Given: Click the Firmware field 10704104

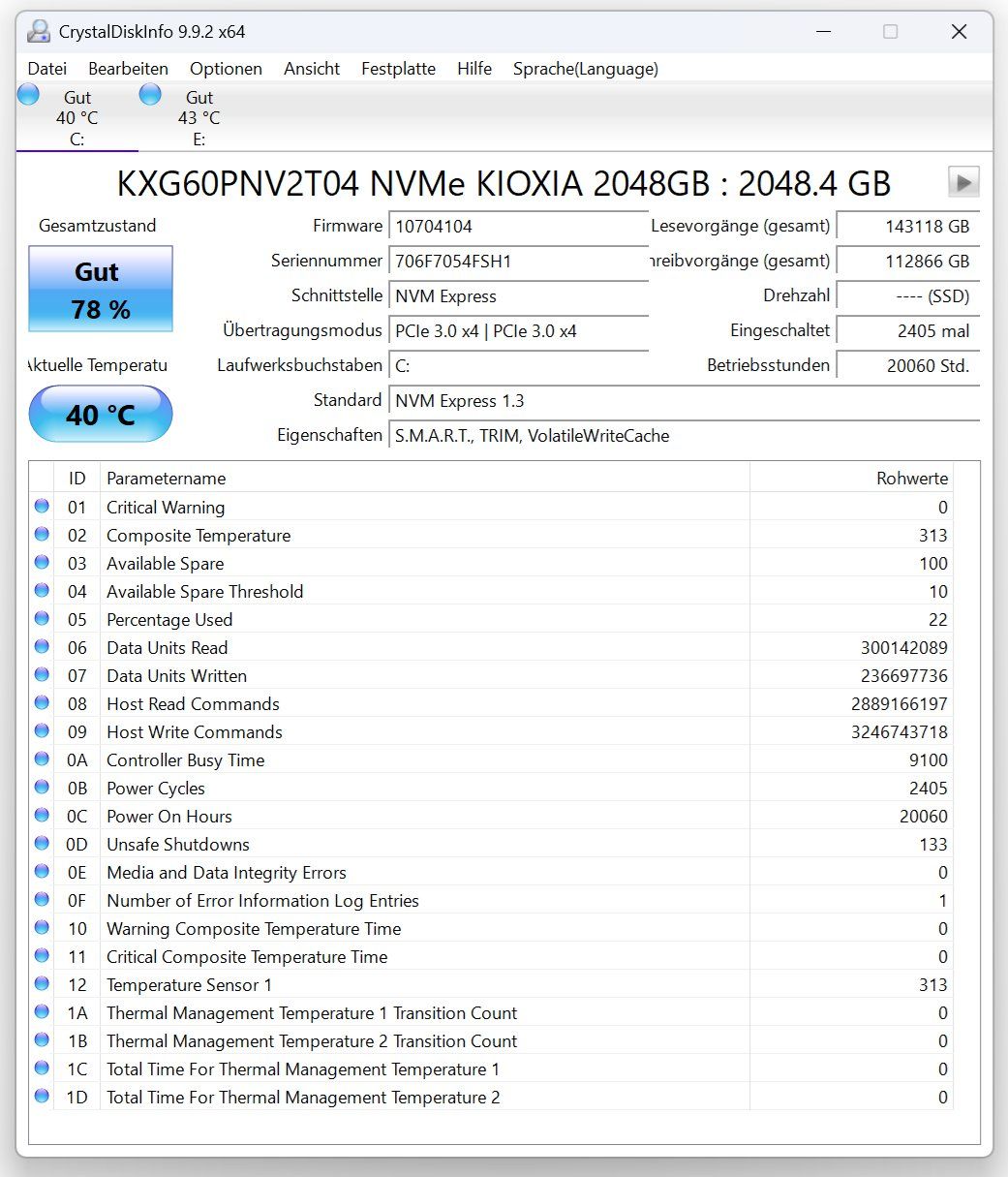Looking at the screenshot, I should (518, 226).
